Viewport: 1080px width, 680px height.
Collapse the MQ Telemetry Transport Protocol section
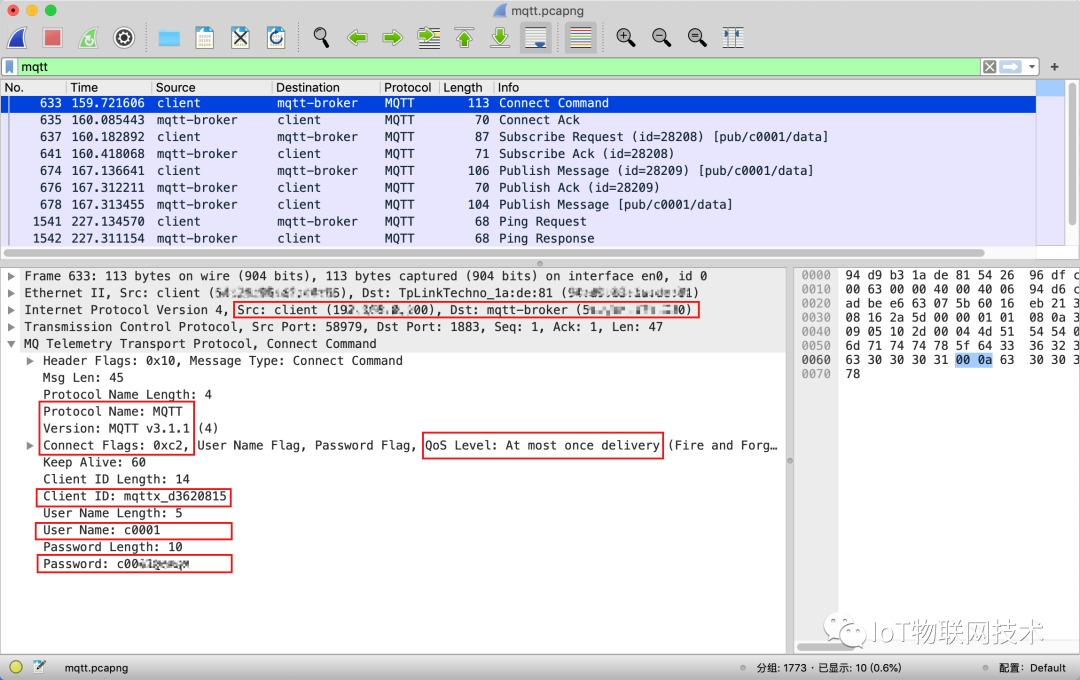coord(12,344)
